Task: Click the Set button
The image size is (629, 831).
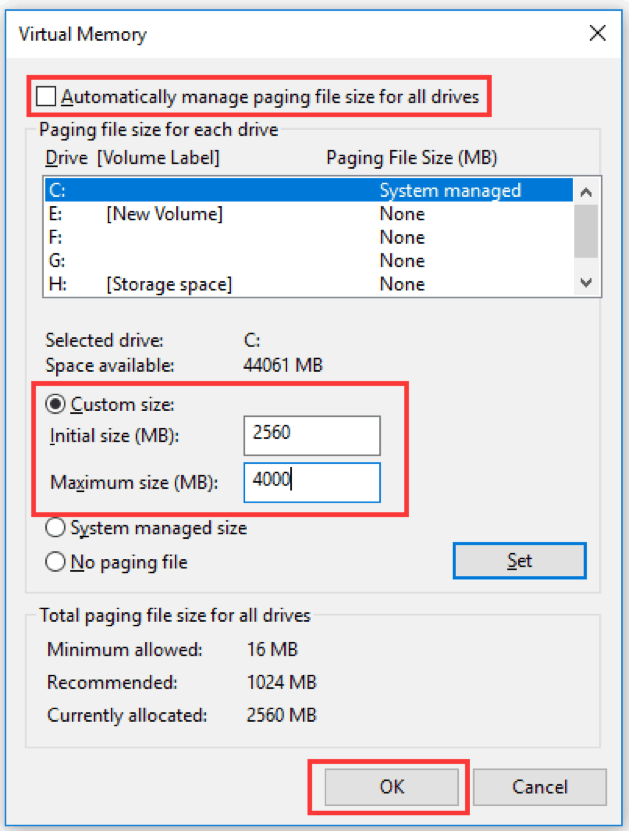Action: (x=519, y=560)
